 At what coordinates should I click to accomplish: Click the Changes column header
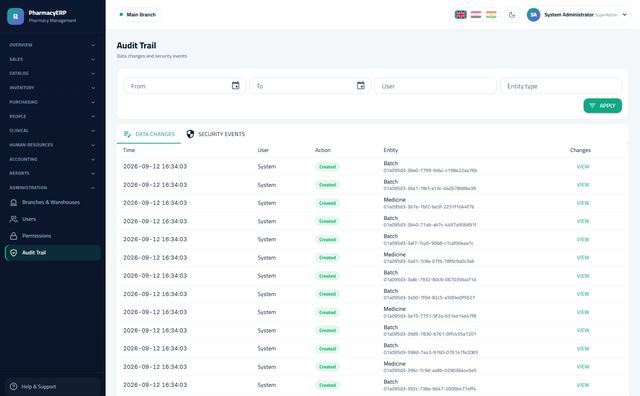pos(580,150)
